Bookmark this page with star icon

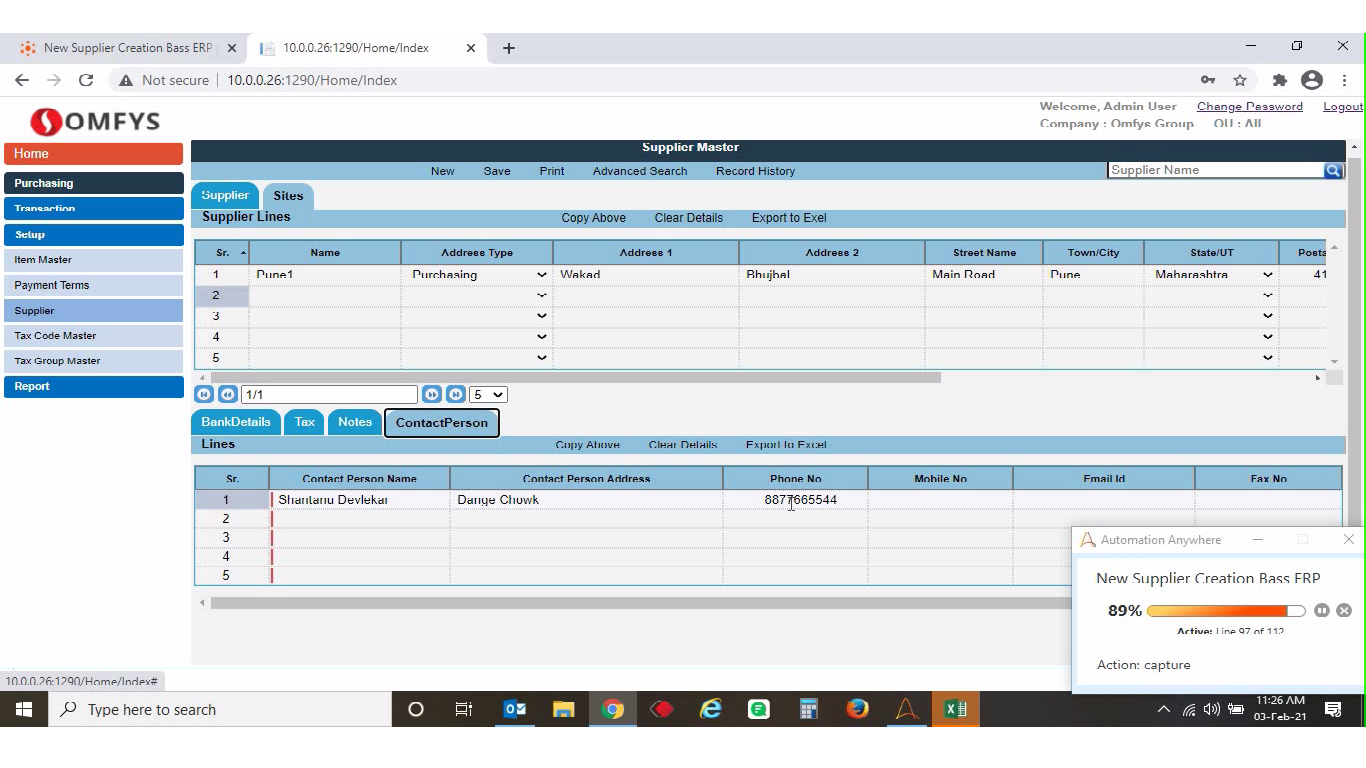[1240, 80]
